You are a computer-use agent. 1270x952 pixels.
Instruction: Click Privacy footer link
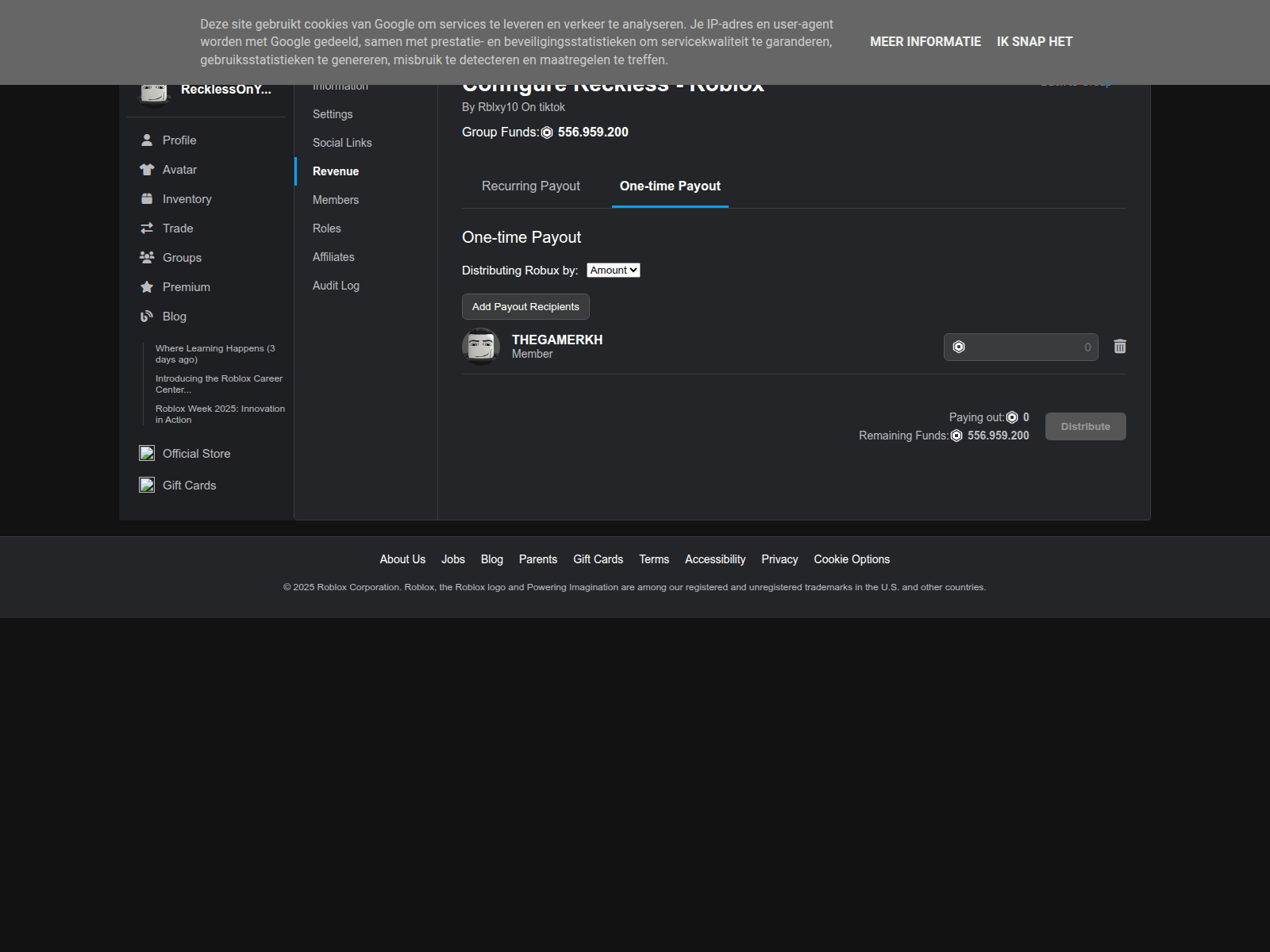(x=779, y=559)
